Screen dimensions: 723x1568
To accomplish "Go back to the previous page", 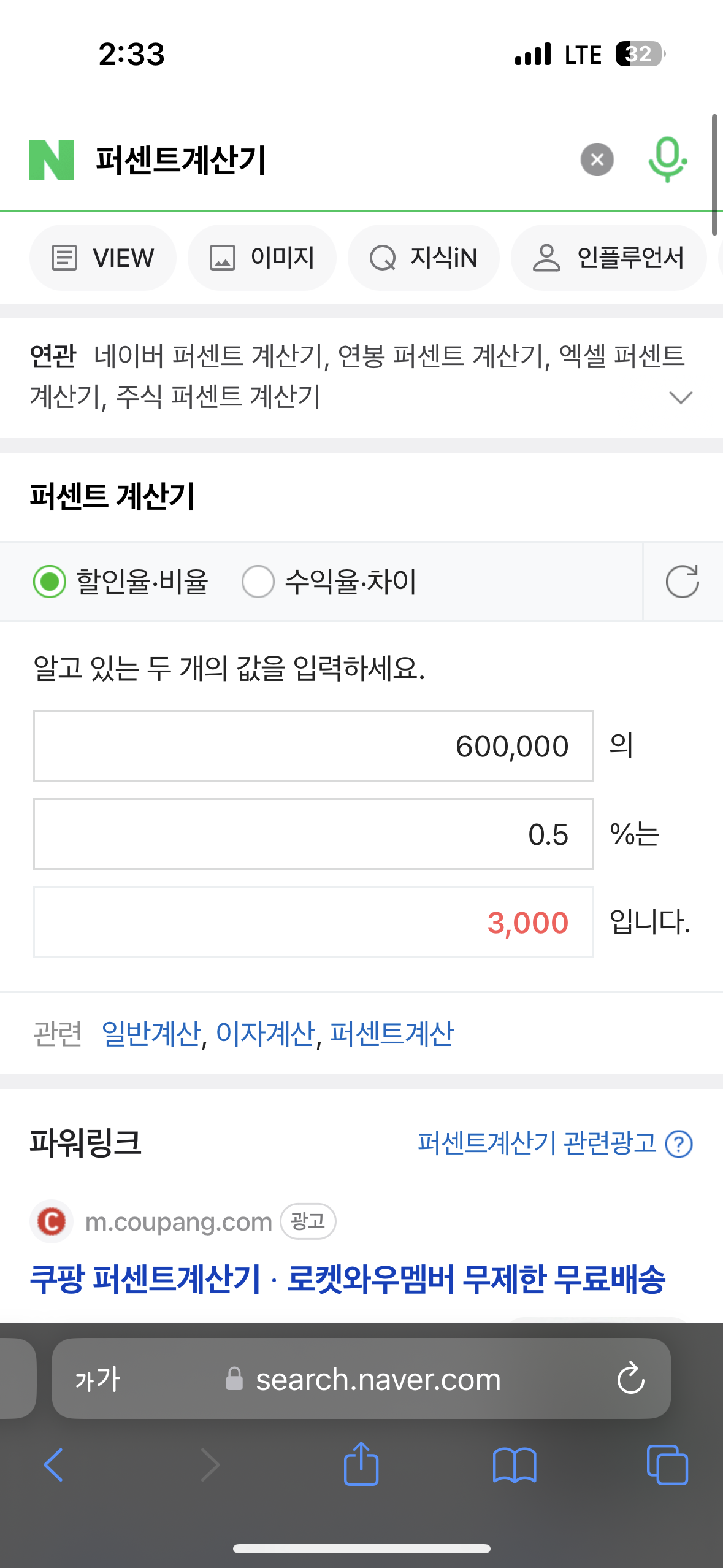I will 53,1465.
